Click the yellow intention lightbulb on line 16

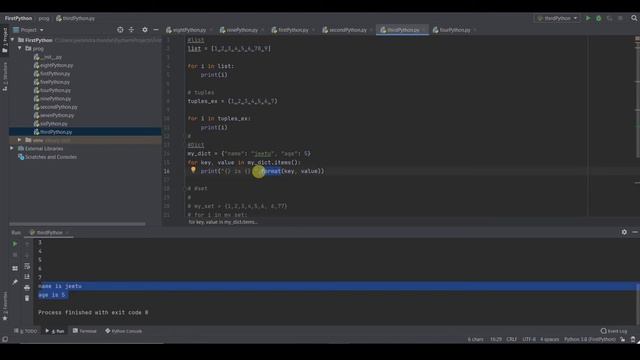(193, 170)
